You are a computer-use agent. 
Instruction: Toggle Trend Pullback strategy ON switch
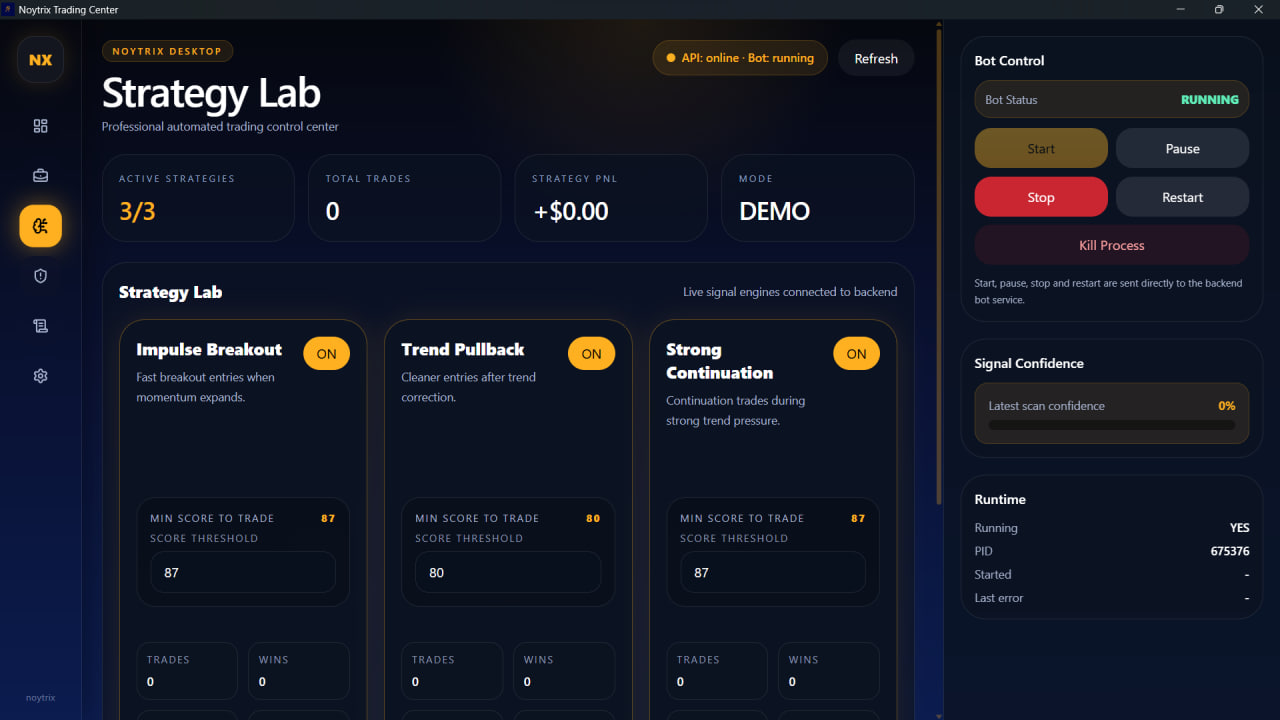pyautogui.click(x=592, y=354)
